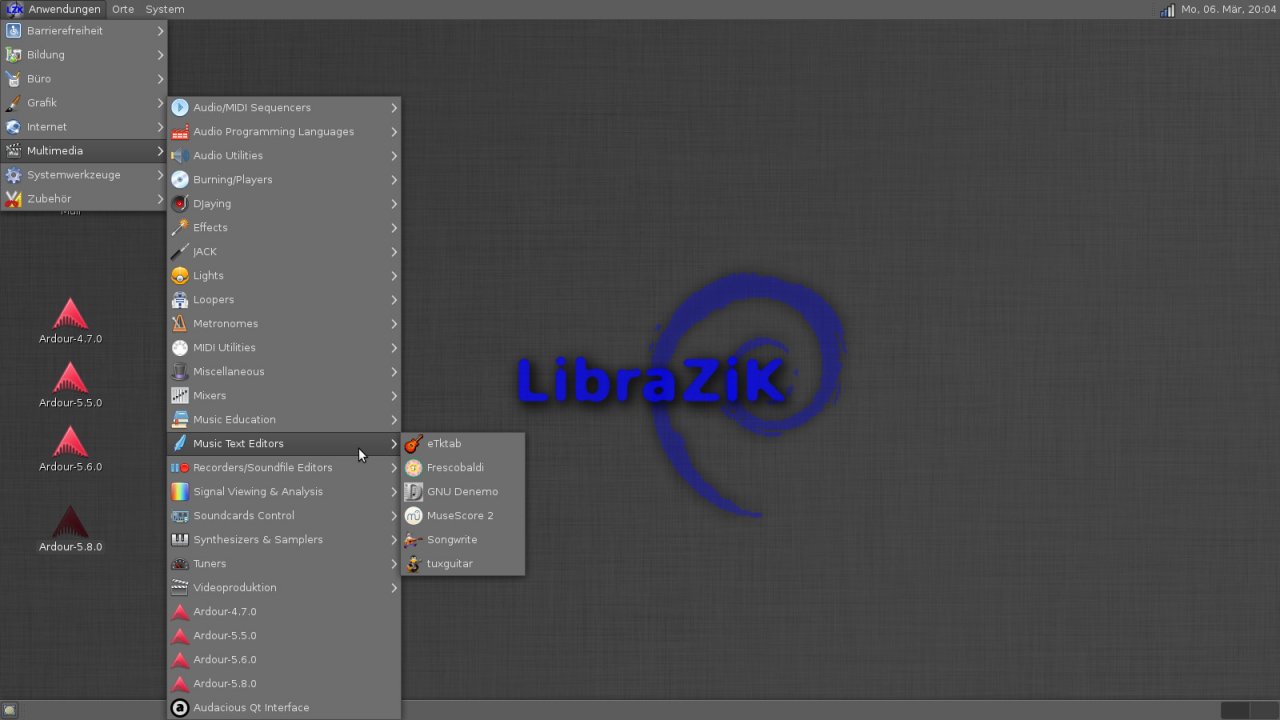The image size is (1280, 720).
Task: Click the workspace switcher in bottom panel
Action: coord(1248,710)
